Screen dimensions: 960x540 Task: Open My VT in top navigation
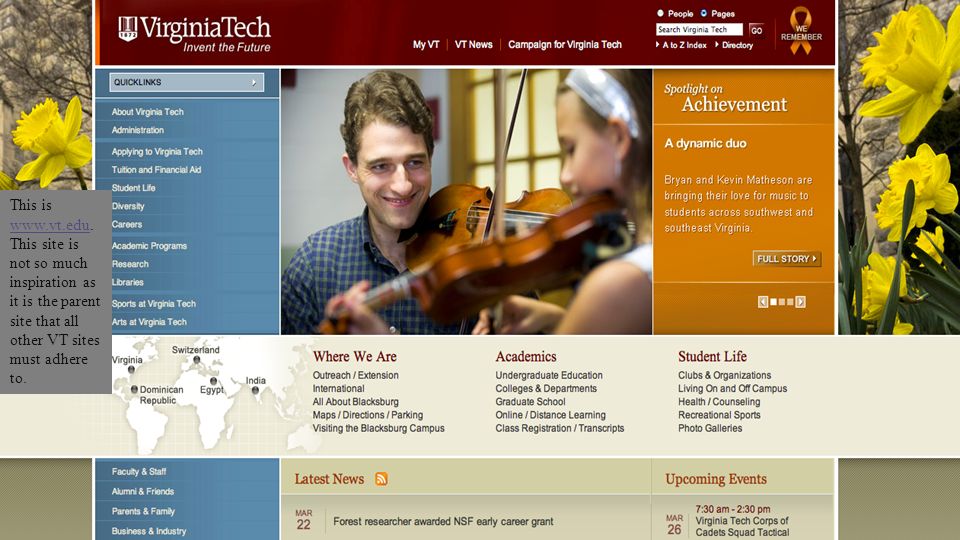click(x=426, y=45)
